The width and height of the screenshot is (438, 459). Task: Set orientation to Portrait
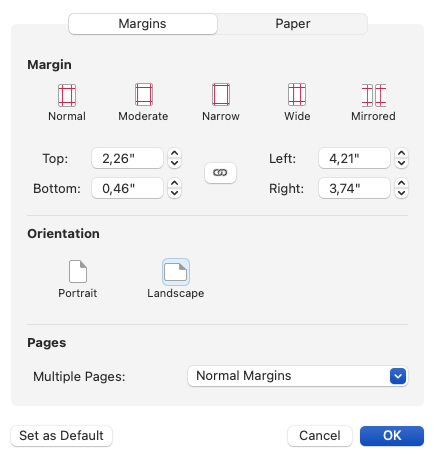[78, 271]
